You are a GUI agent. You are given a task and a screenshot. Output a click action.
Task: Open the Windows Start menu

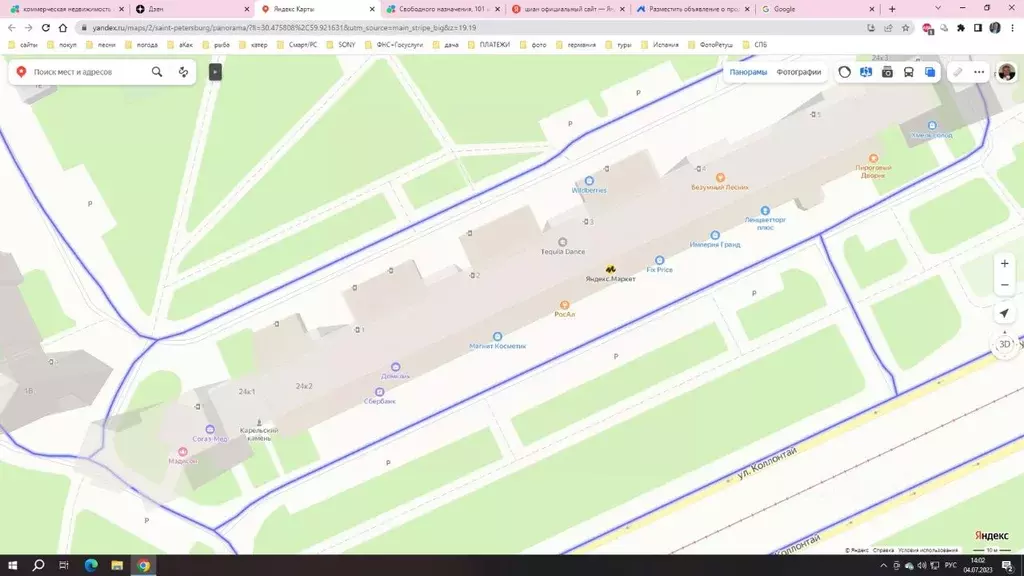12,565
